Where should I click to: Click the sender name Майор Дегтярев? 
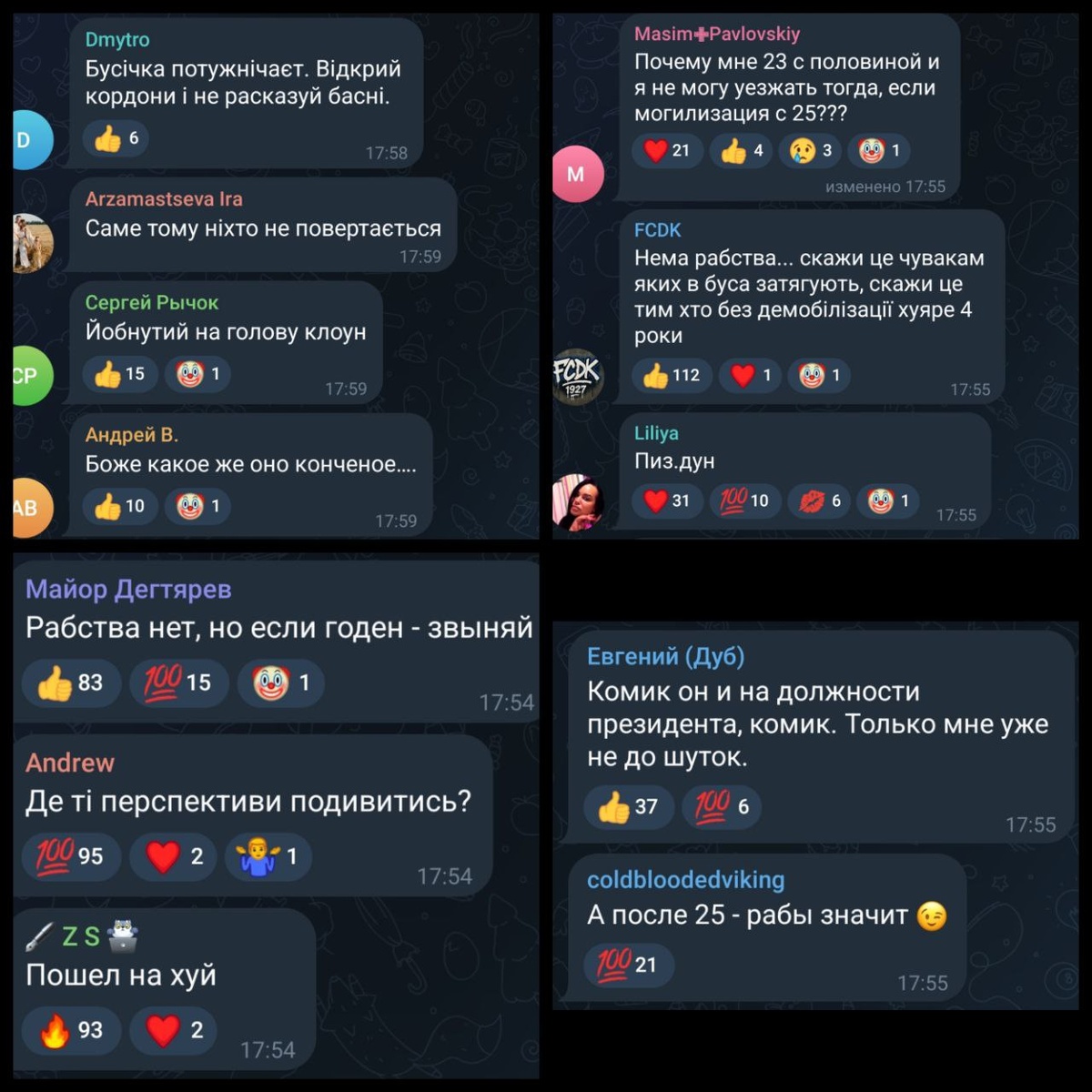pyautogui.click(x=128, y=590)
